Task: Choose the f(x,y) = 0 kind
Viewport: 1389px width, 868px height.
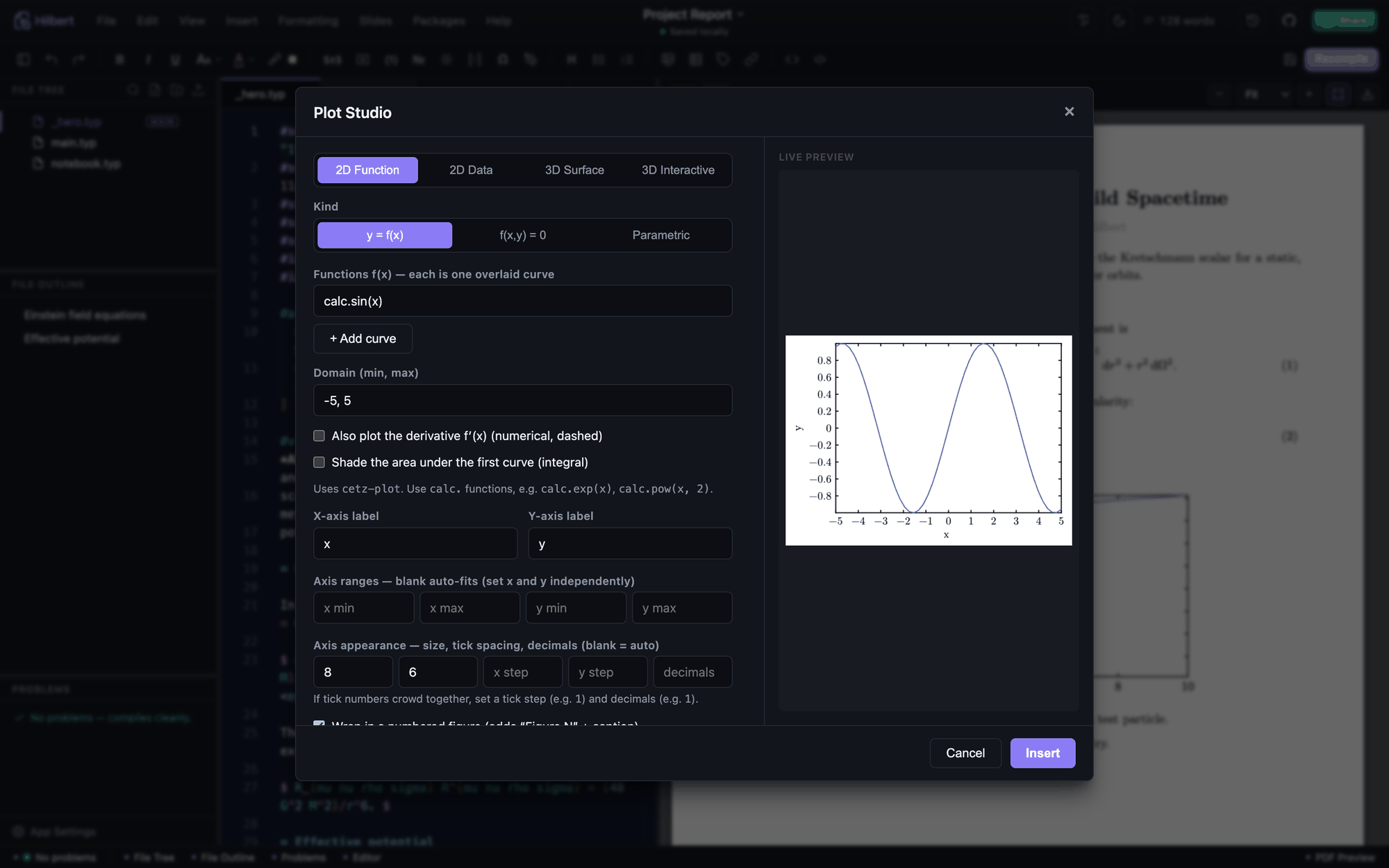Action: click(522, 235)
